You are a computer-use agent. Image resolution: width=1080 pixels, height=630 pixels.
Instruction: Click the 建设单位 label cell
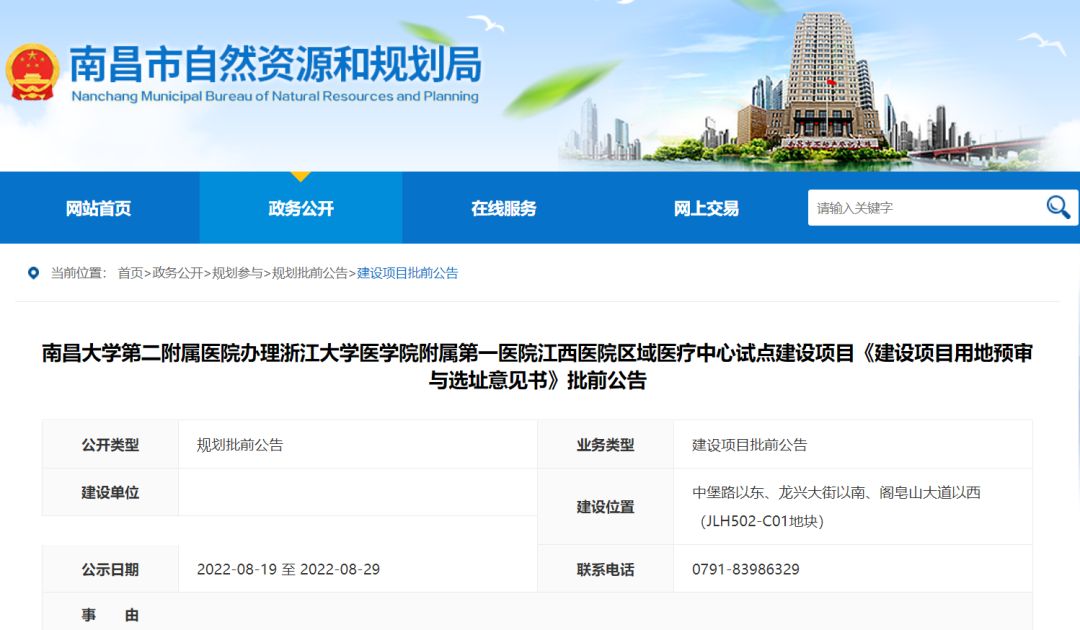coord(110,492)
